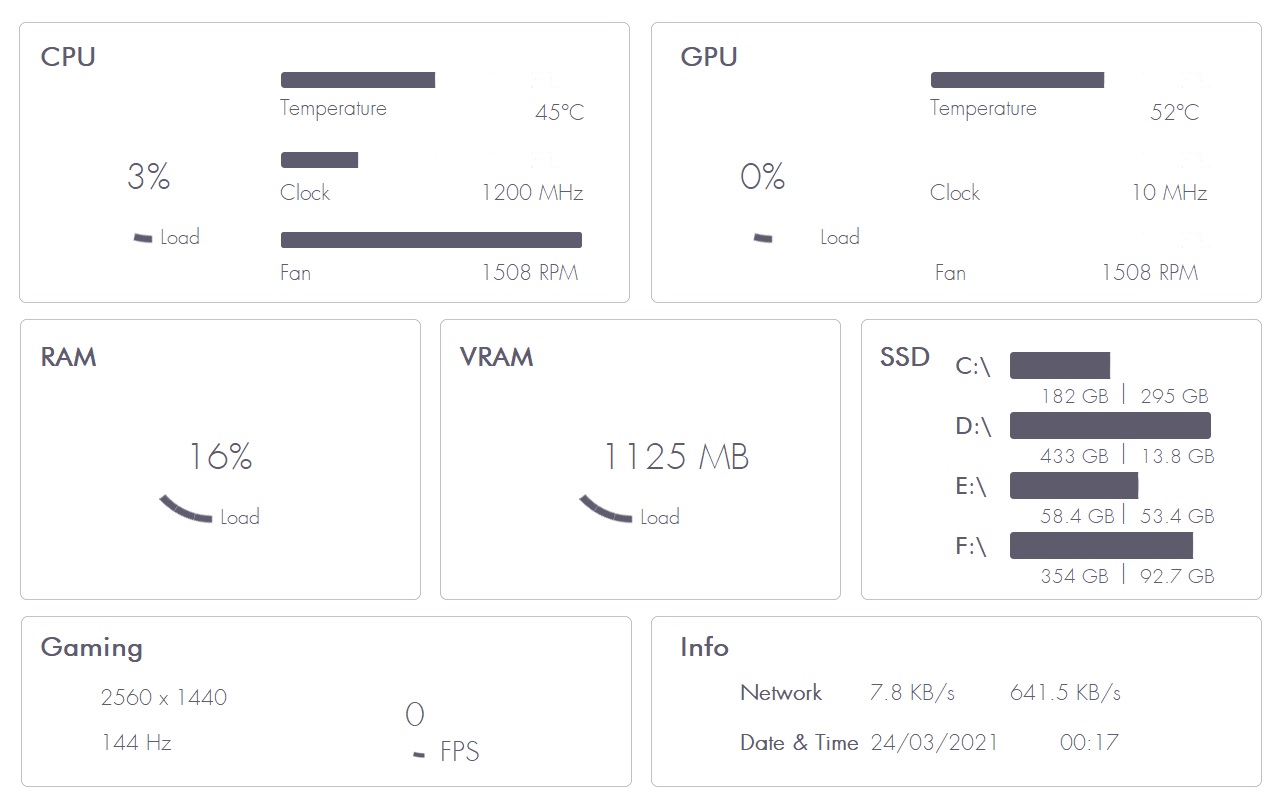This screenshot has width=1280, height=800.
Task: Click the GPU temperature progress bar
Action: pos(1017,80)
